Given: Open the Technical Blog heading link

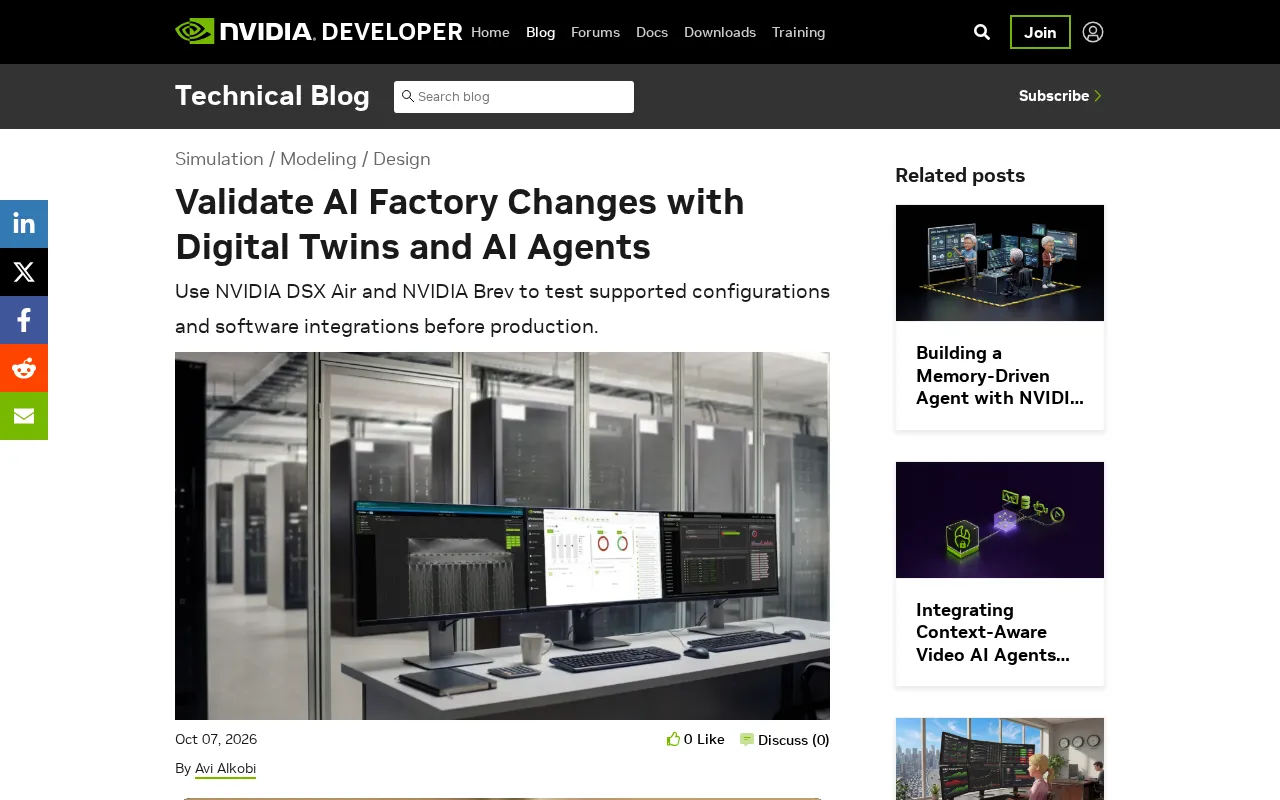Looking at the screenshot, I should 272,96.
